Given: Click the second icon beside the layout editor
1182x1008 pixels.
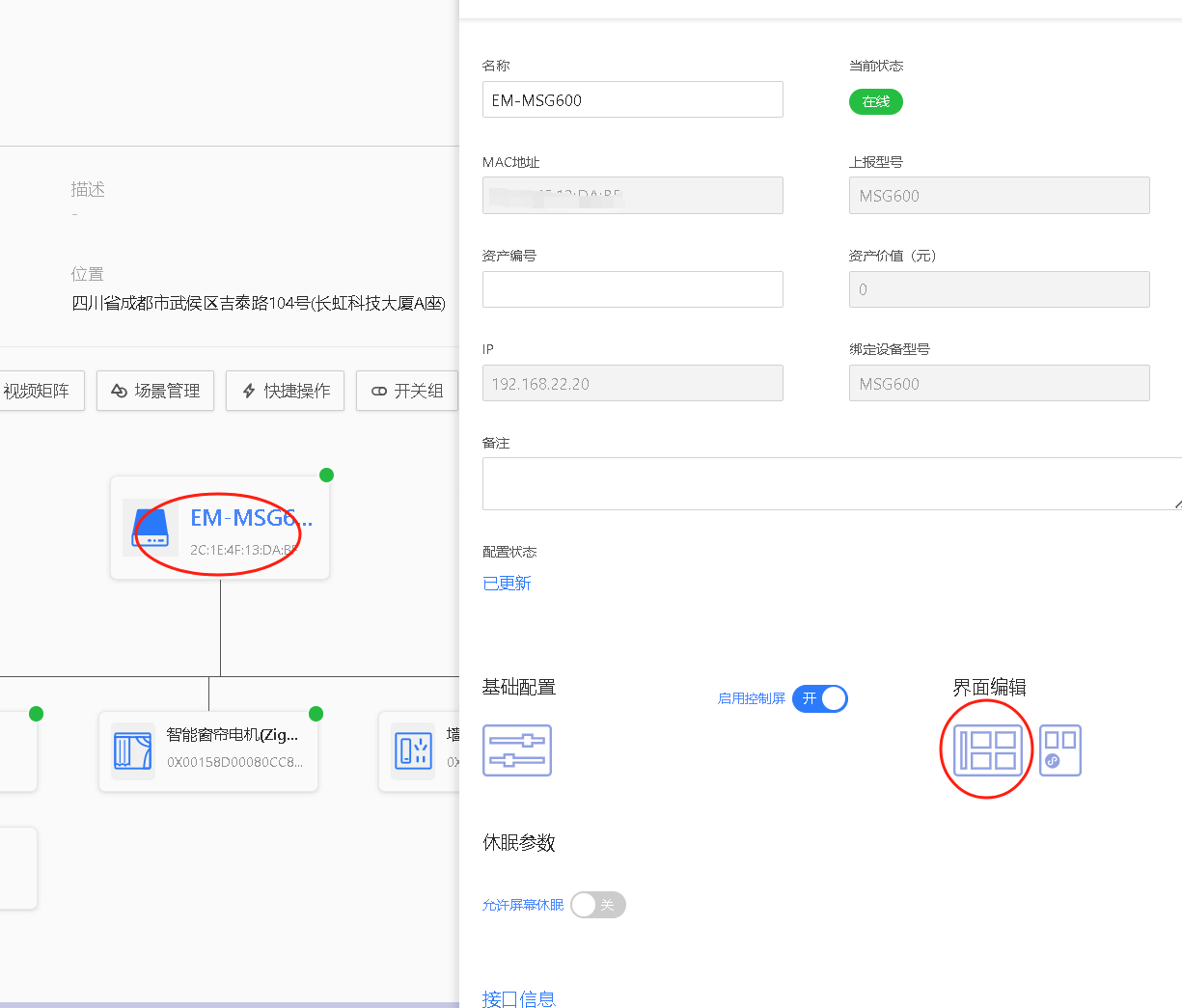Looking at the screenshot, I should pos(1059,750).
